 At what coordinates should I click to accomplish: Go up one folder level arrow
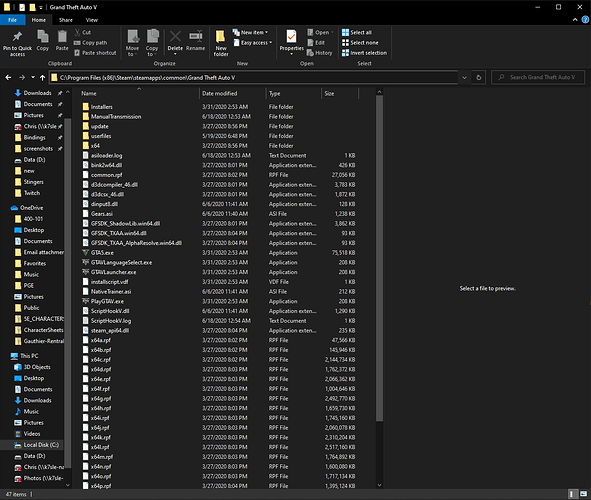coord(42,78)
